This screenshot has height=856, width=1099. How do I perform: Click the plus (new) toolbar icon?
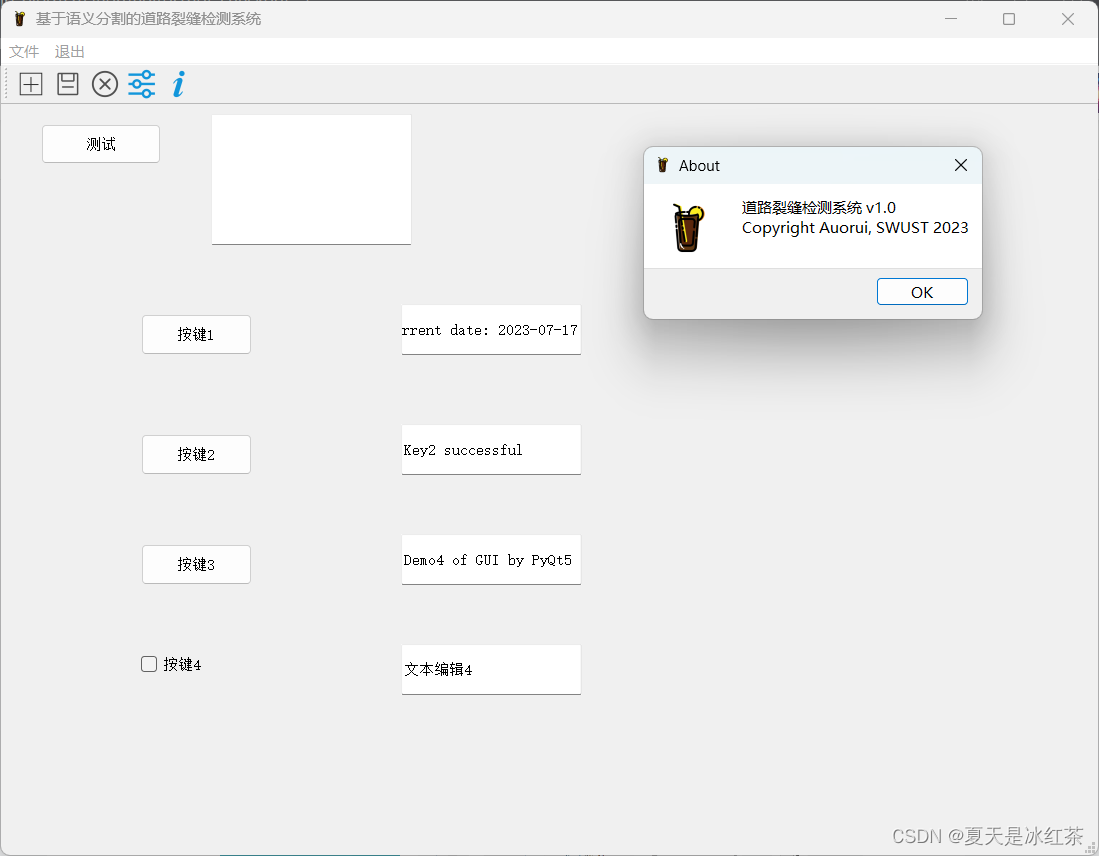[30, 84]
